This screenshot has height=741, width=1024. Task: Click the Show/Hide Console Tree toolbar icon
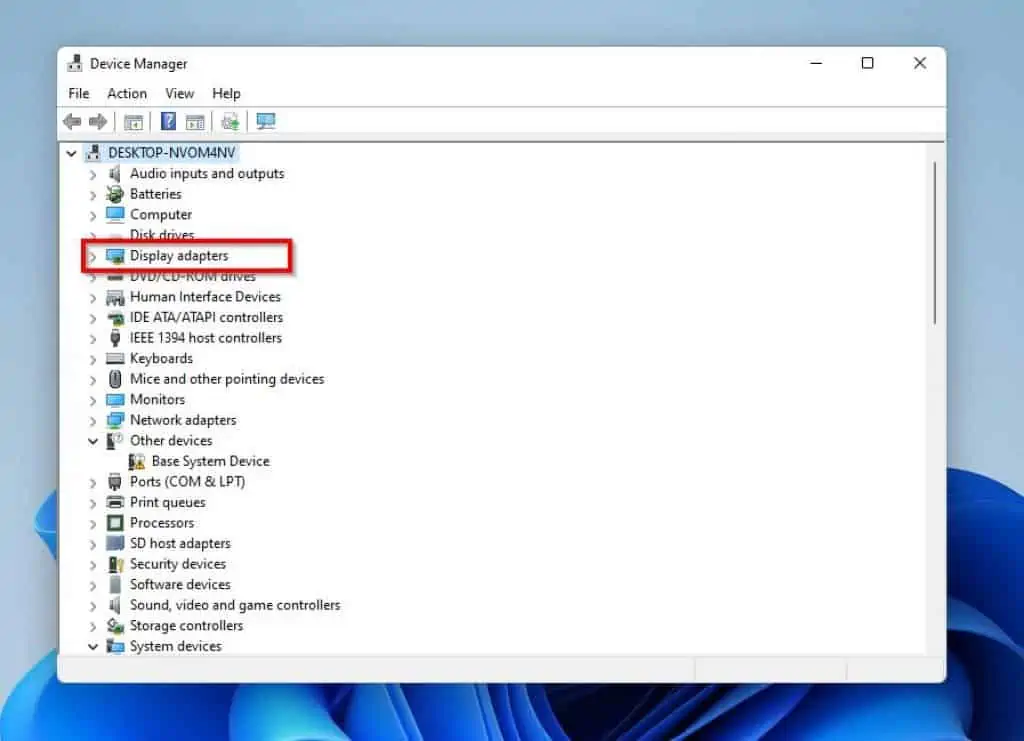[x=133, y=121]
